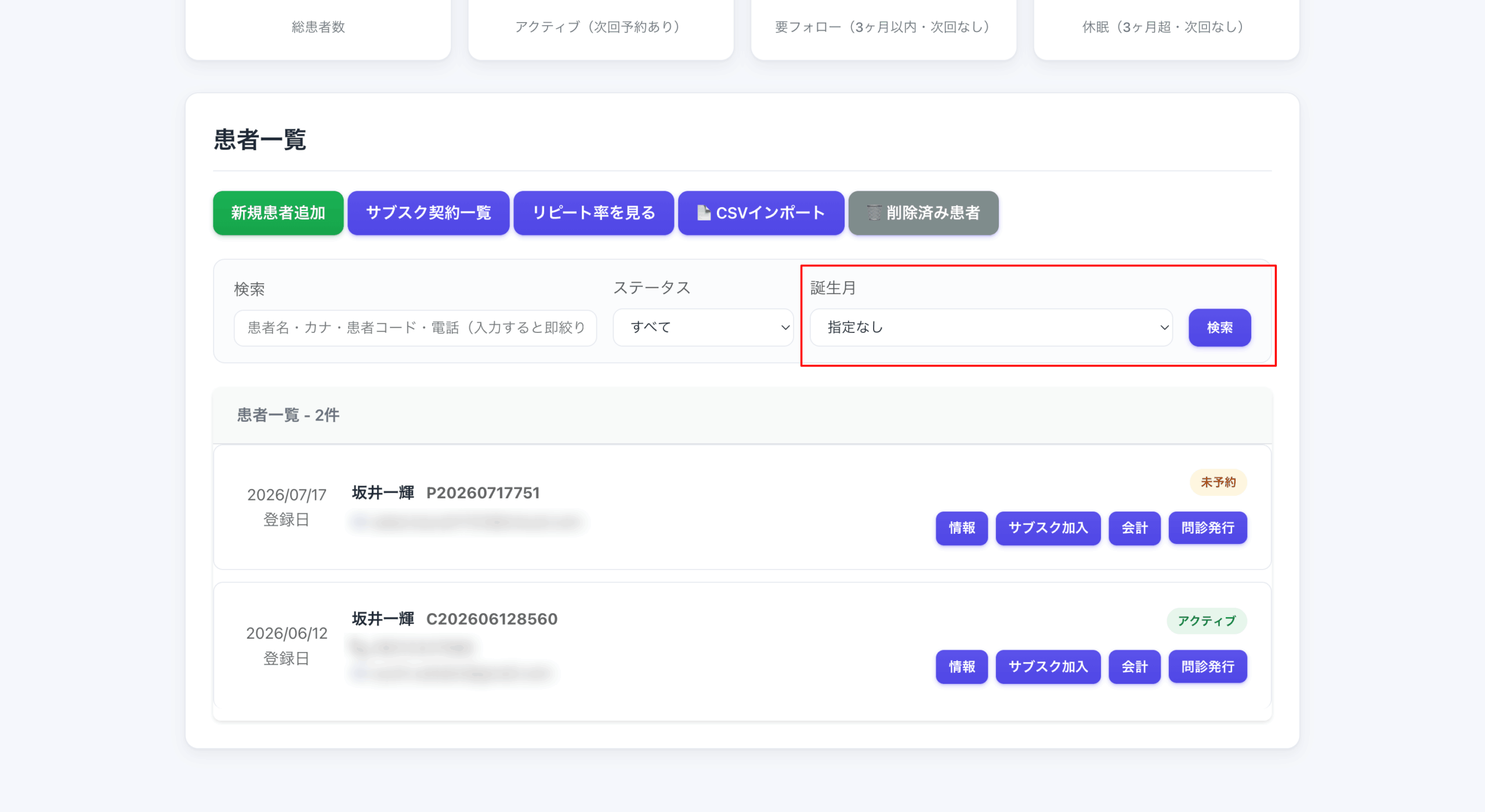The height and width of the screenshot is (812, 1485).
Task: Click サブスク加入 for patient P20260717751
Action: (x=1048, y=528)
